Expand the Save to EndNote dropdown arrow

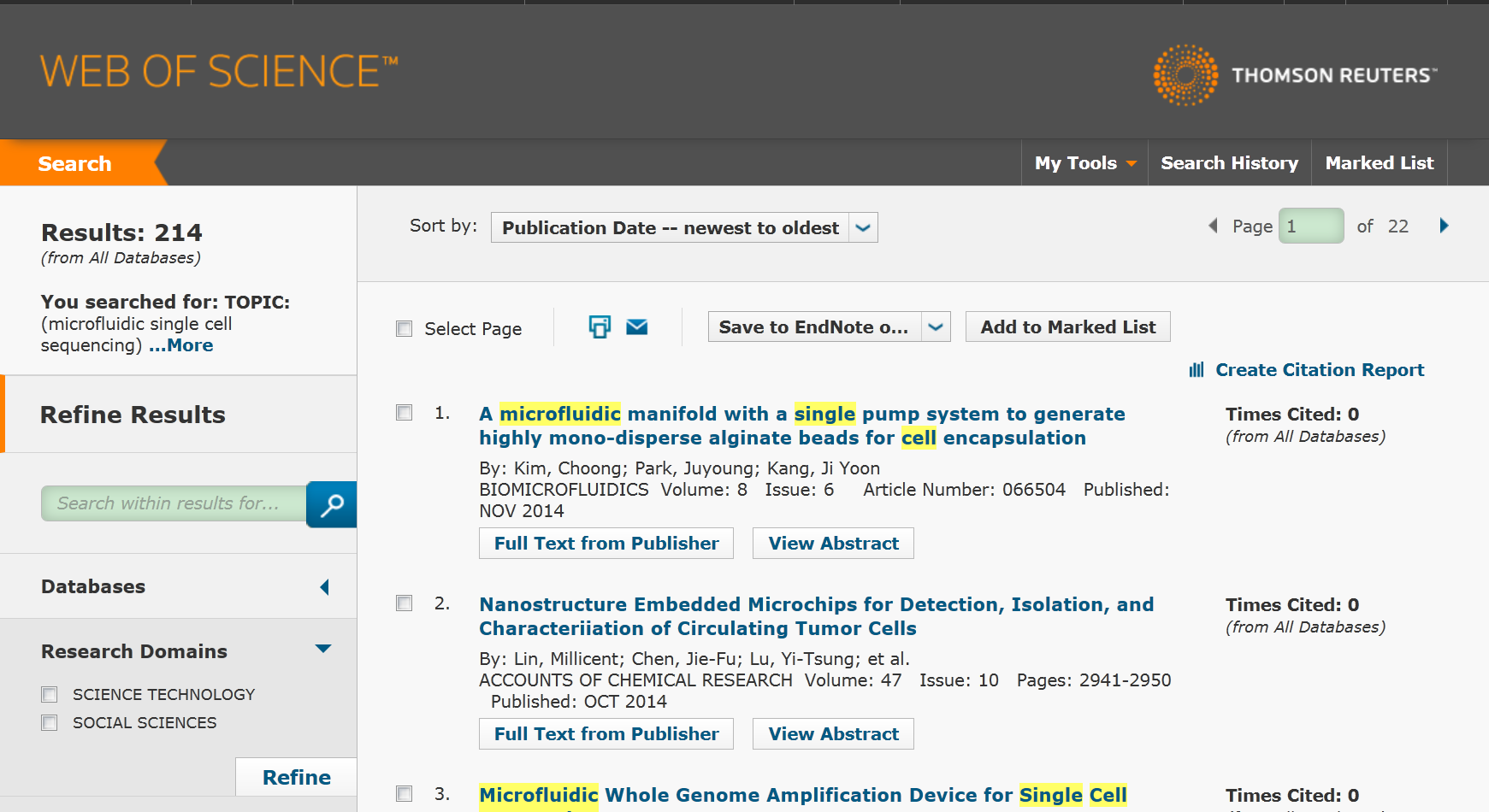936,327
